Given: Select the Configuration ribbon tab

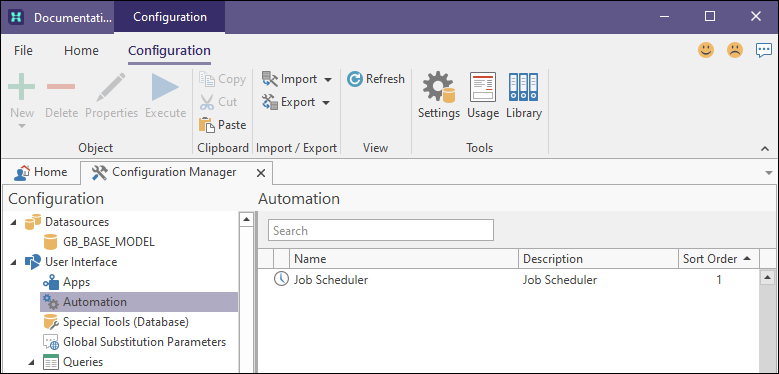Looking at the screenshot, I should tap(169, 51).
